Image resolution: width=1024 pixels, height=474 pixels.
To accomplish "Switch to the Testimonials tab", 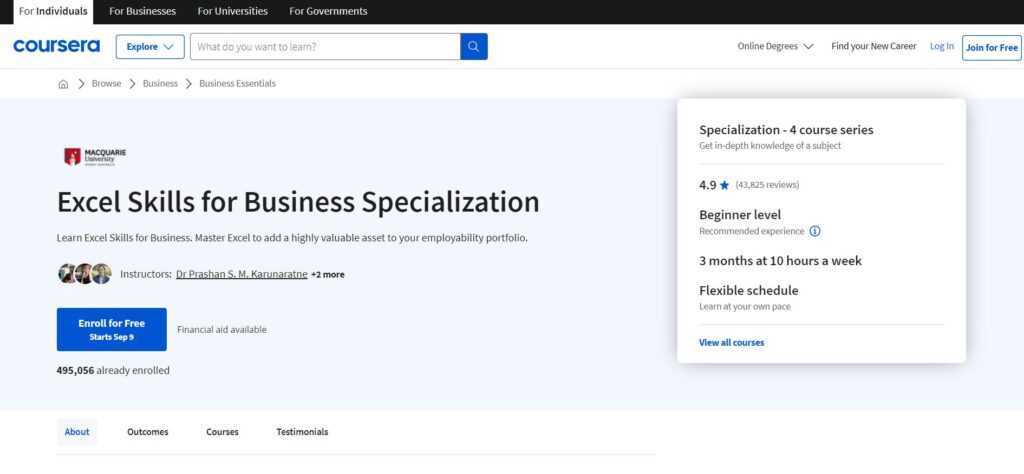I will [302, 432].
